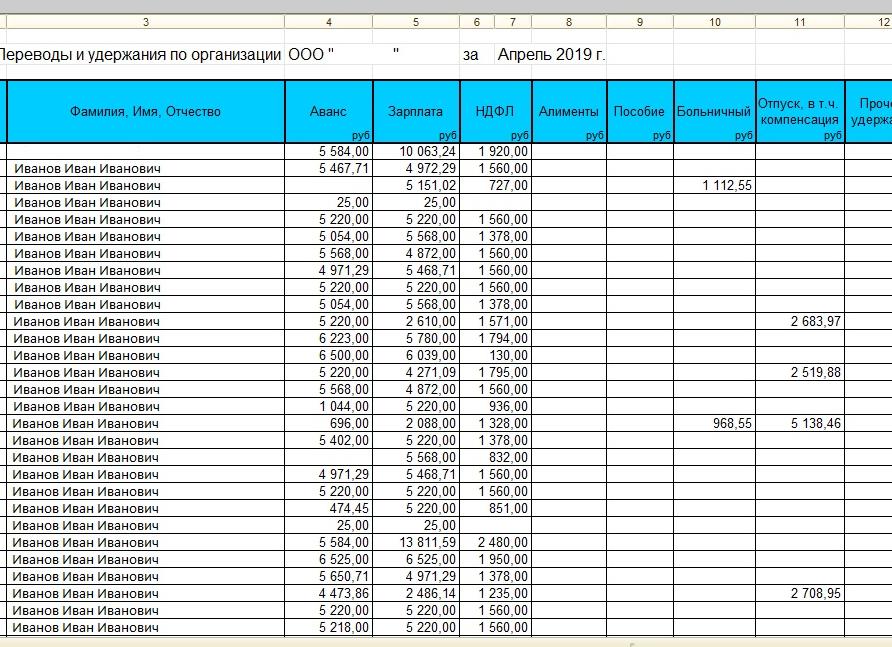The image size is (892, 647).
Task: Select the advance cell 6 223,00
Action: [329, 339]
